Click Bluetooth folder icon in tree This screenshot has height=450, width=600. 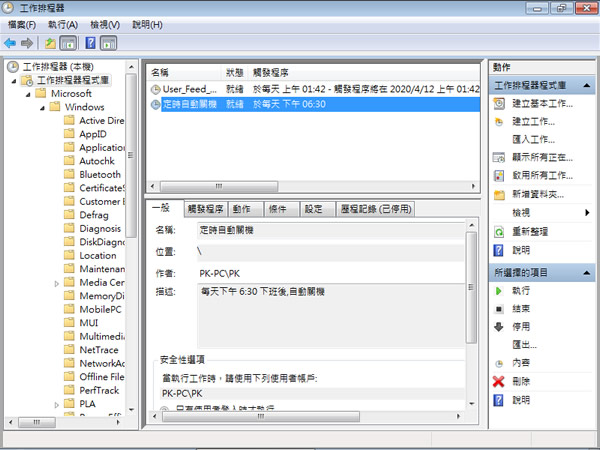[x=69, y=174]
